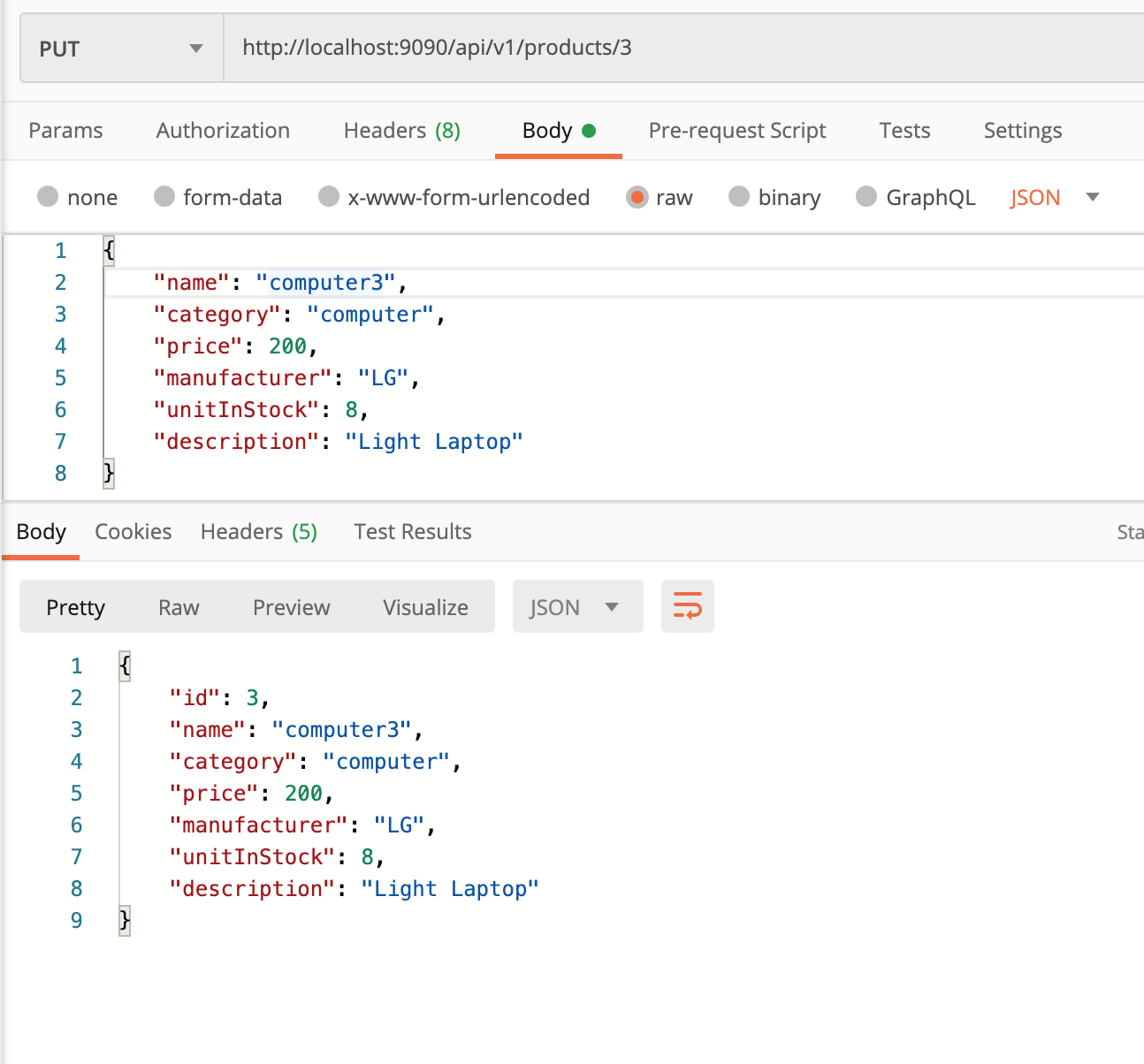1144x1064 pixels.
Task: Open the response Headers (5) tab
Action: (x=259, y=532)
